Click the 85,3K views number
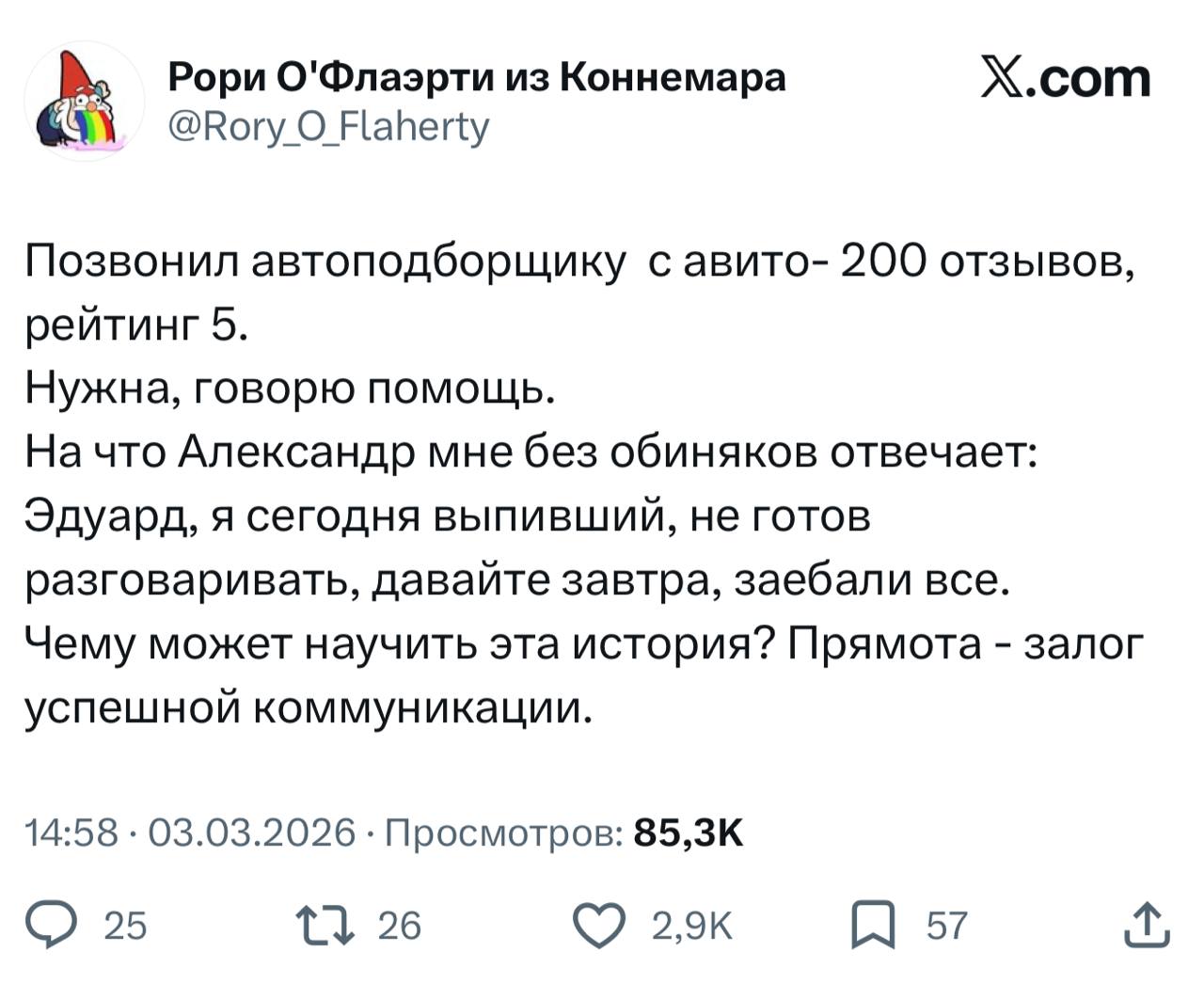1204x999 pixels. [689, 832]
